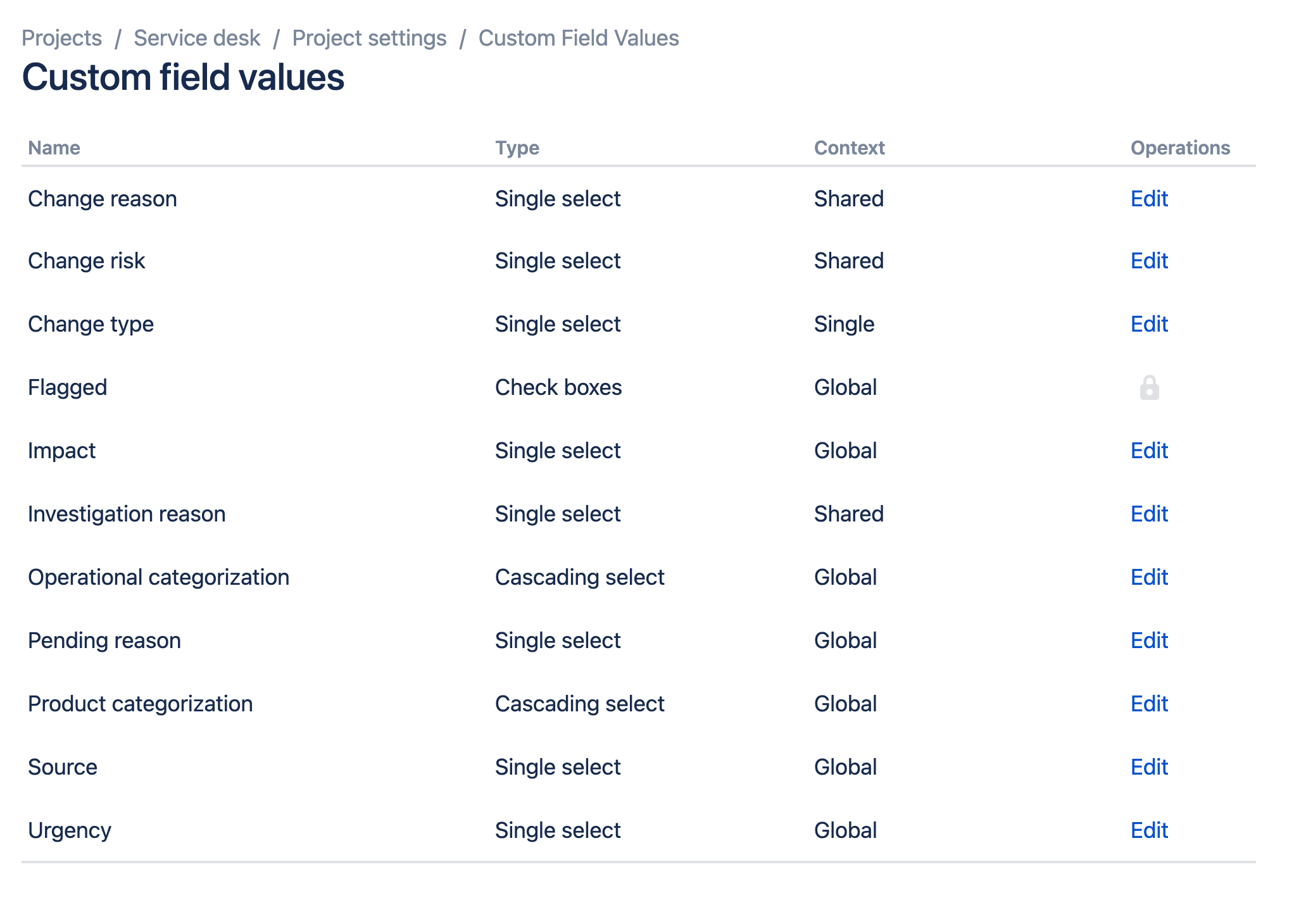
Task: Open Project settings breadcrumb
Action: pyautogui.click(x=369, y=38)
